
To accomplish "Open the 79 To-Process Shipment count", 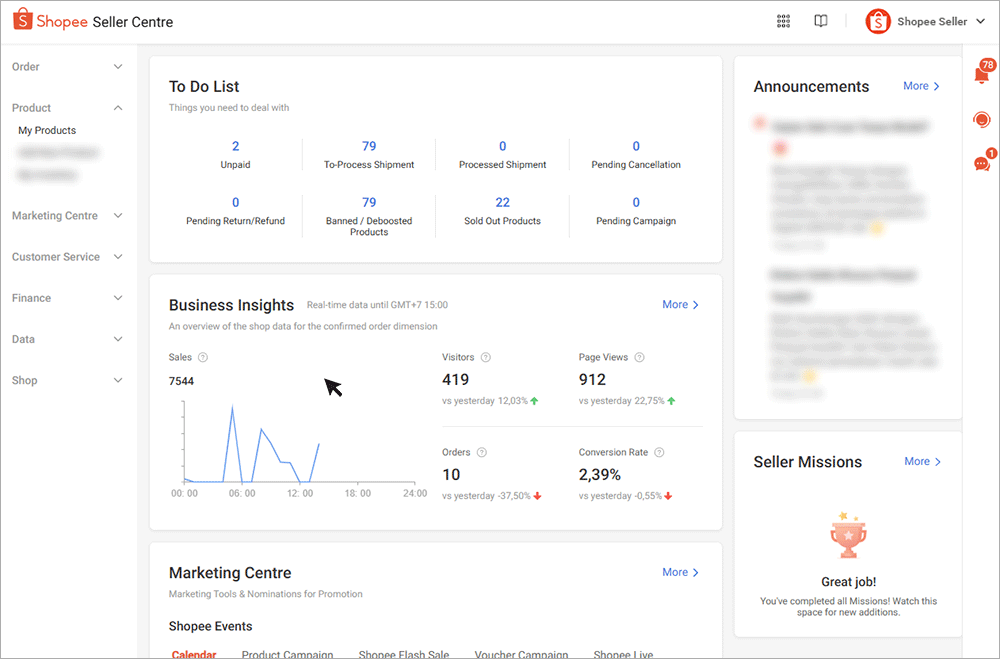I will [x=369, y=147].
